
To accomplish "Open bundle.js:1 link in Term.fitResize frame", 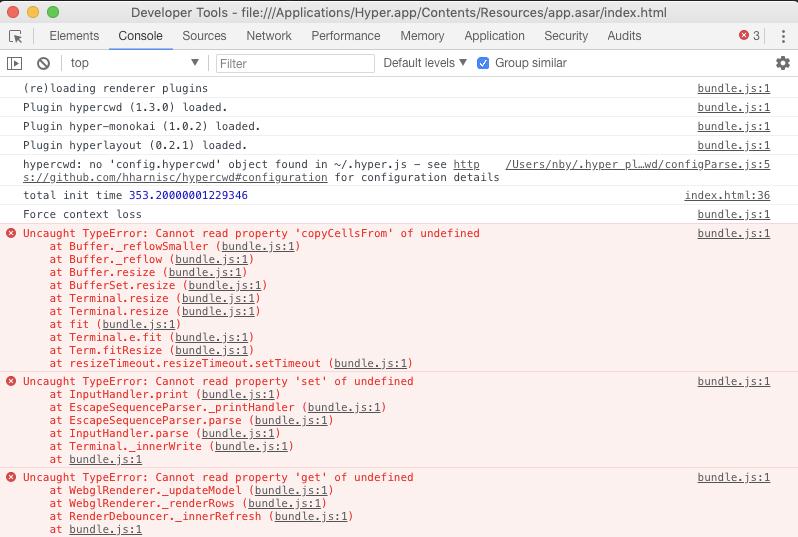I will (212, 351).
